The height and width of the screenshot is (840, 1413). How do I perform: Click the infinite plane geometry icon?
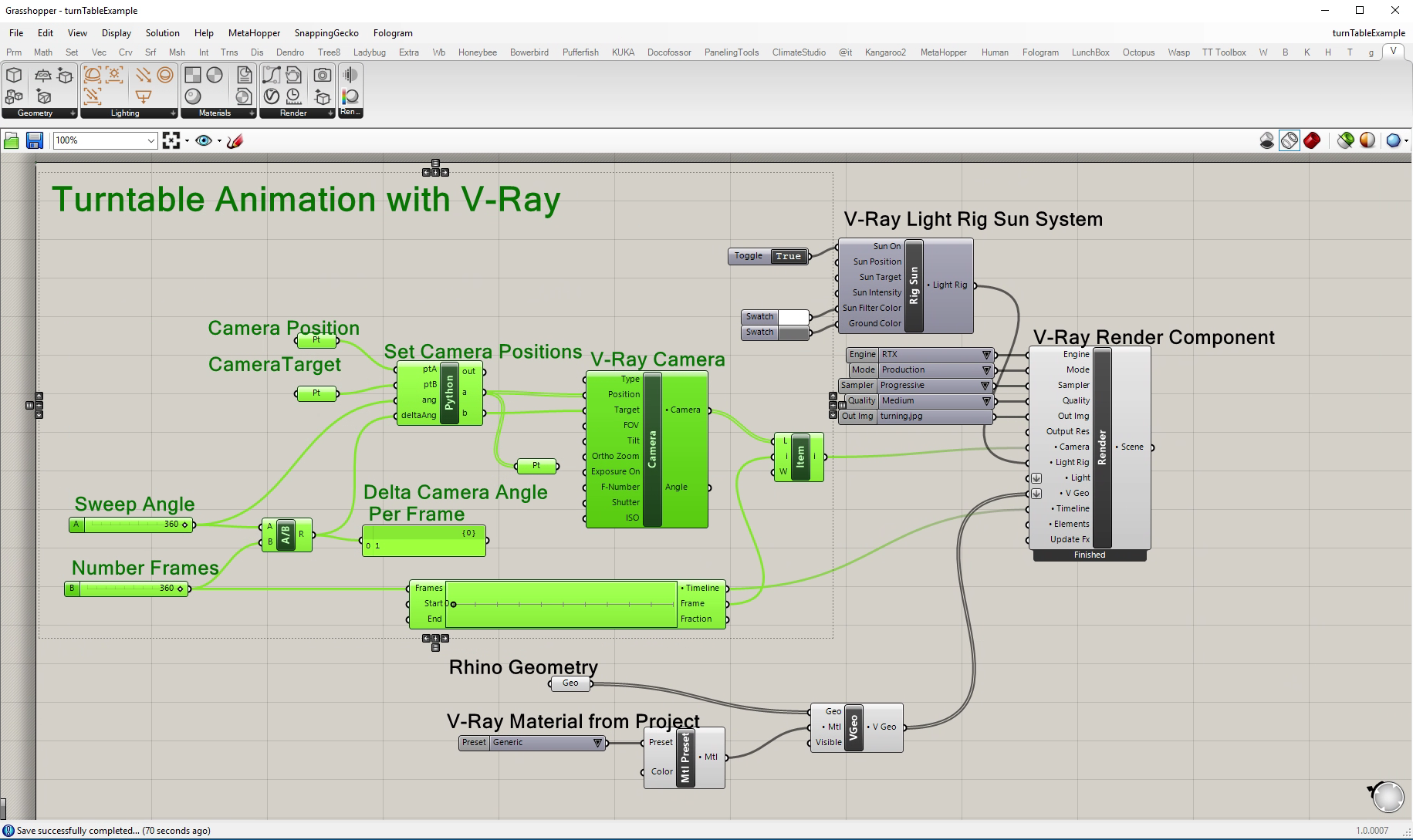[x=43, y=75]
